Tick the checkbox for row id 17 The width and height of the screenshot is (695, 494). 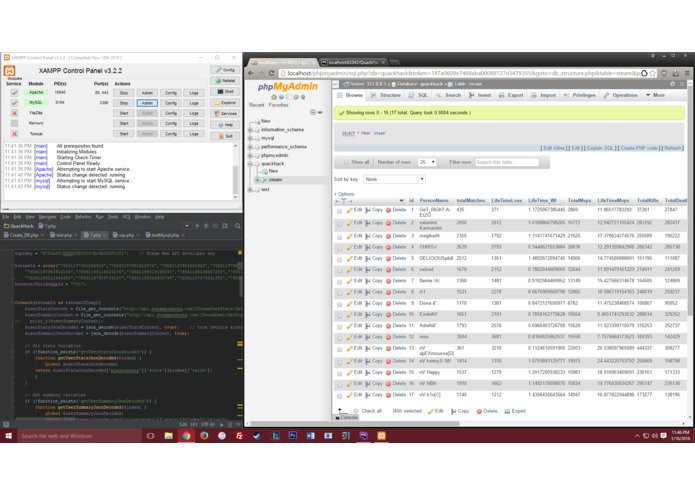coord(340,396)
